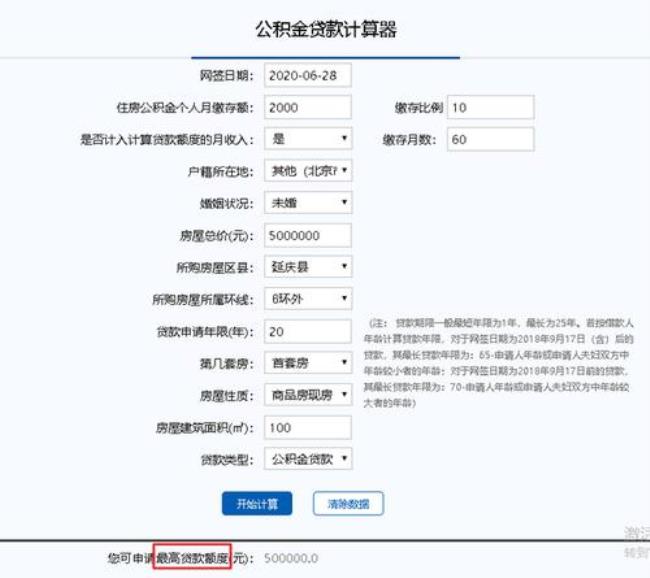
Task: Open the 户籍所在地 dropdown
Action: pos(308,170)
